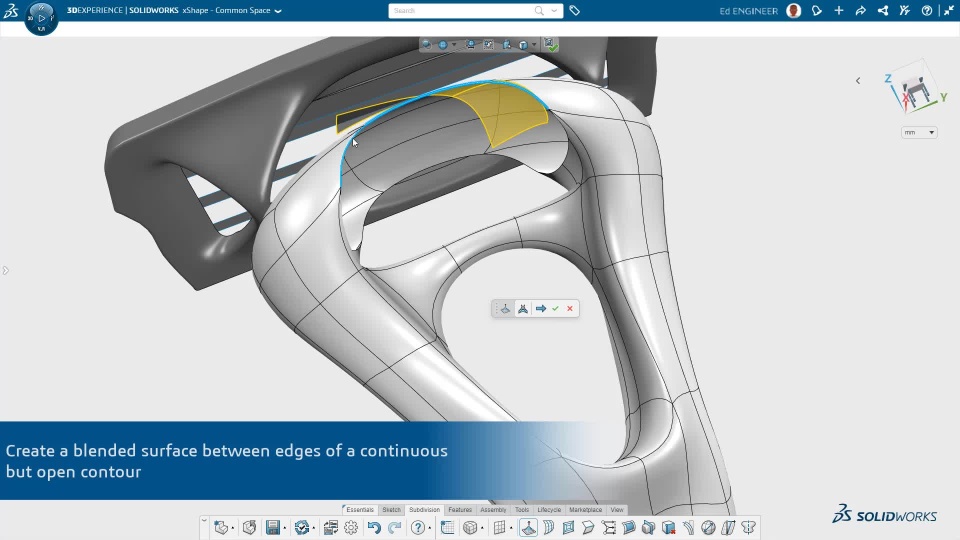Click the Save floppy disk icon

click(272, 527)
